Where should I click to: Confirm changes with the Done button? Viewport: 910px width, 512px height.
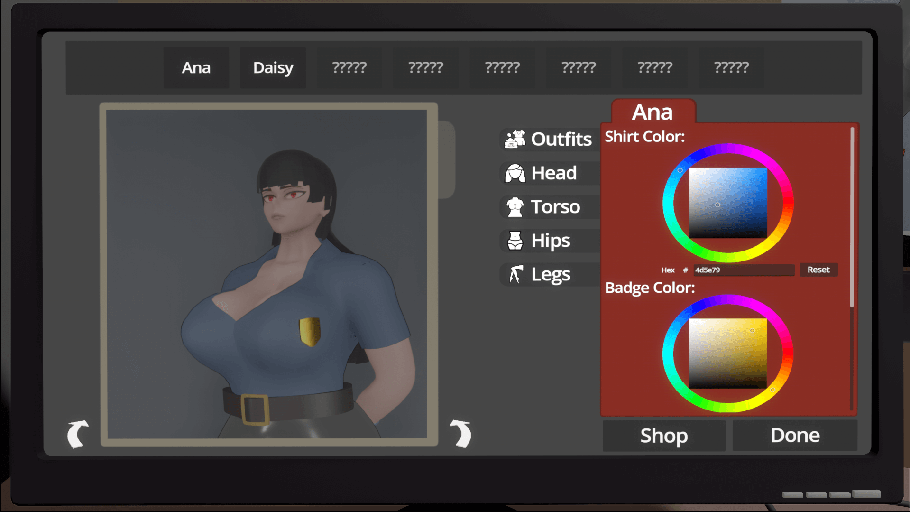pyautogui.click(x=795, y=435)
